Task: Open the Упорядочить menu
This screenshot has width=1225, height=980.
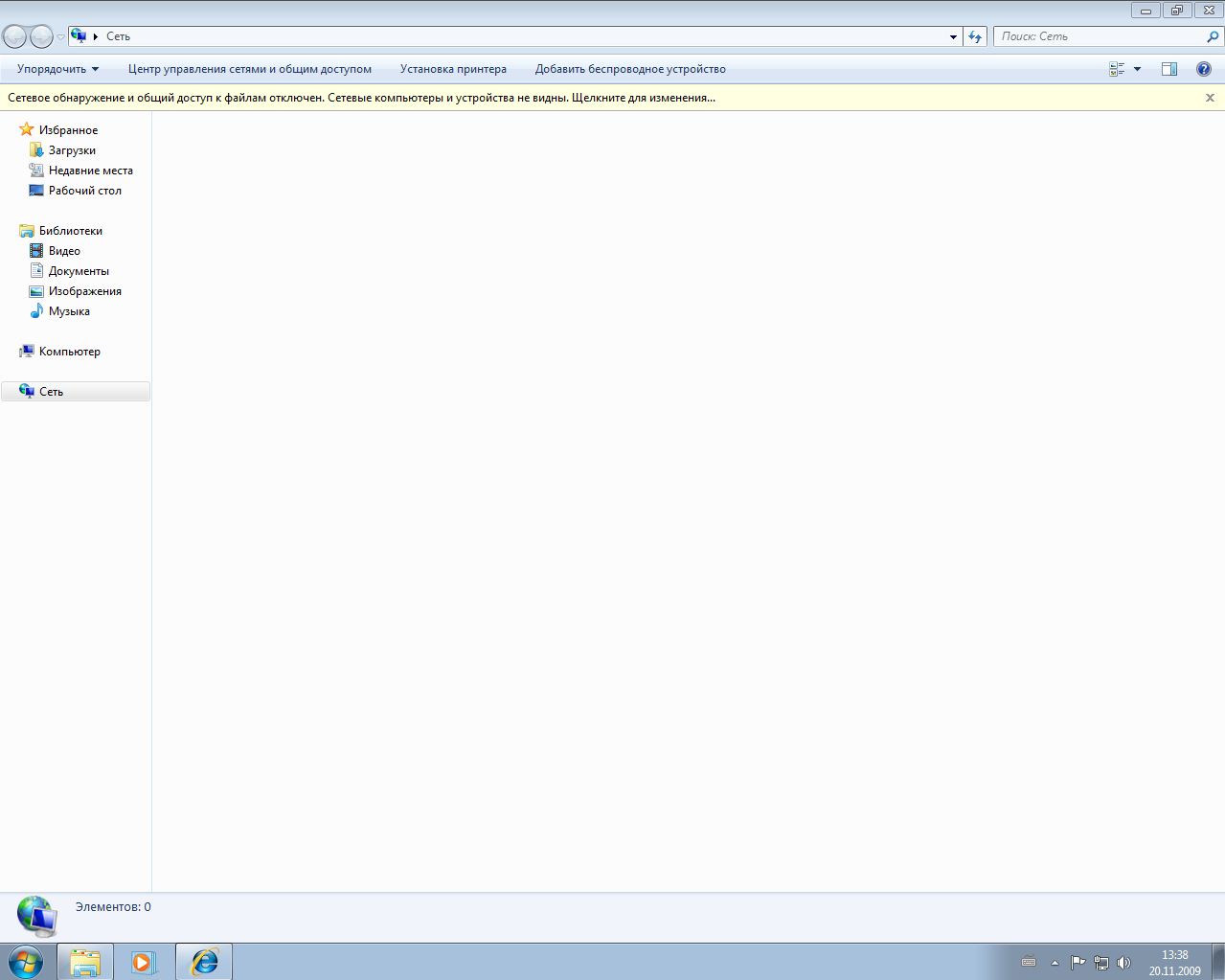Action: click(x=57, y=69)
